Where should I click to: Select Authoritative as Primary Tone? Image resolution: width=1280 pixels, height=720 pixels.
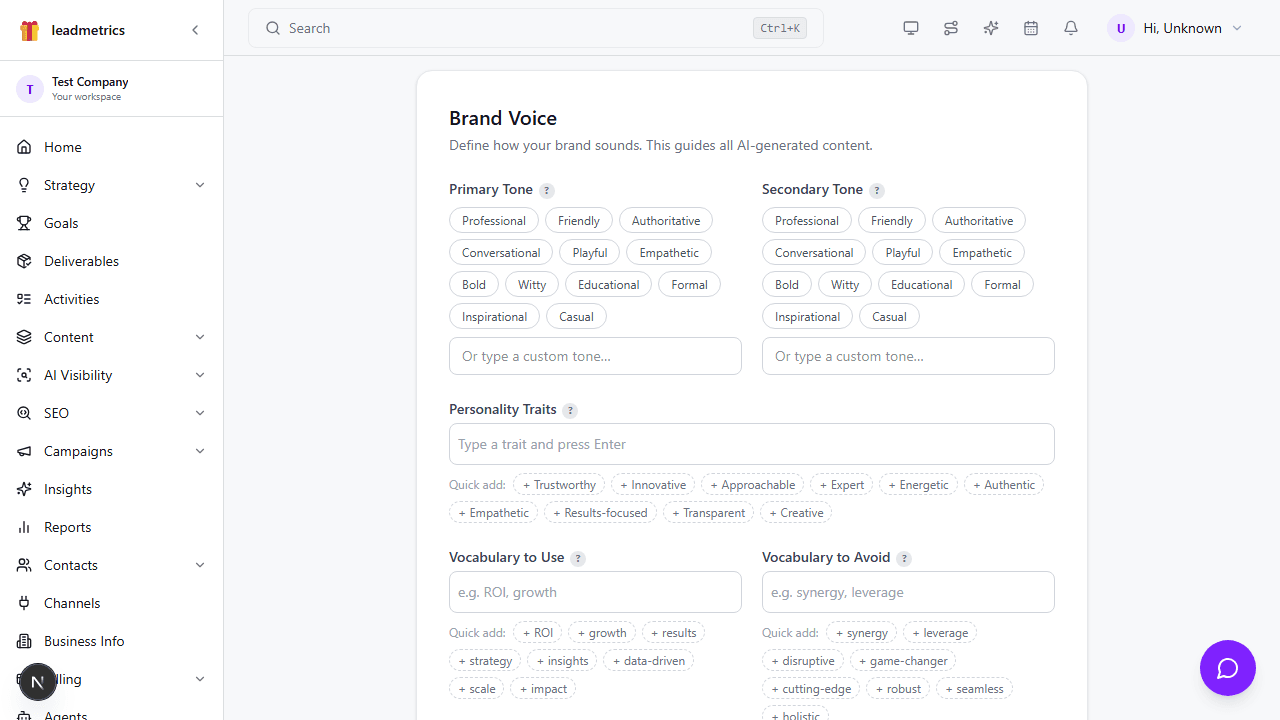(x=666, y=221)
